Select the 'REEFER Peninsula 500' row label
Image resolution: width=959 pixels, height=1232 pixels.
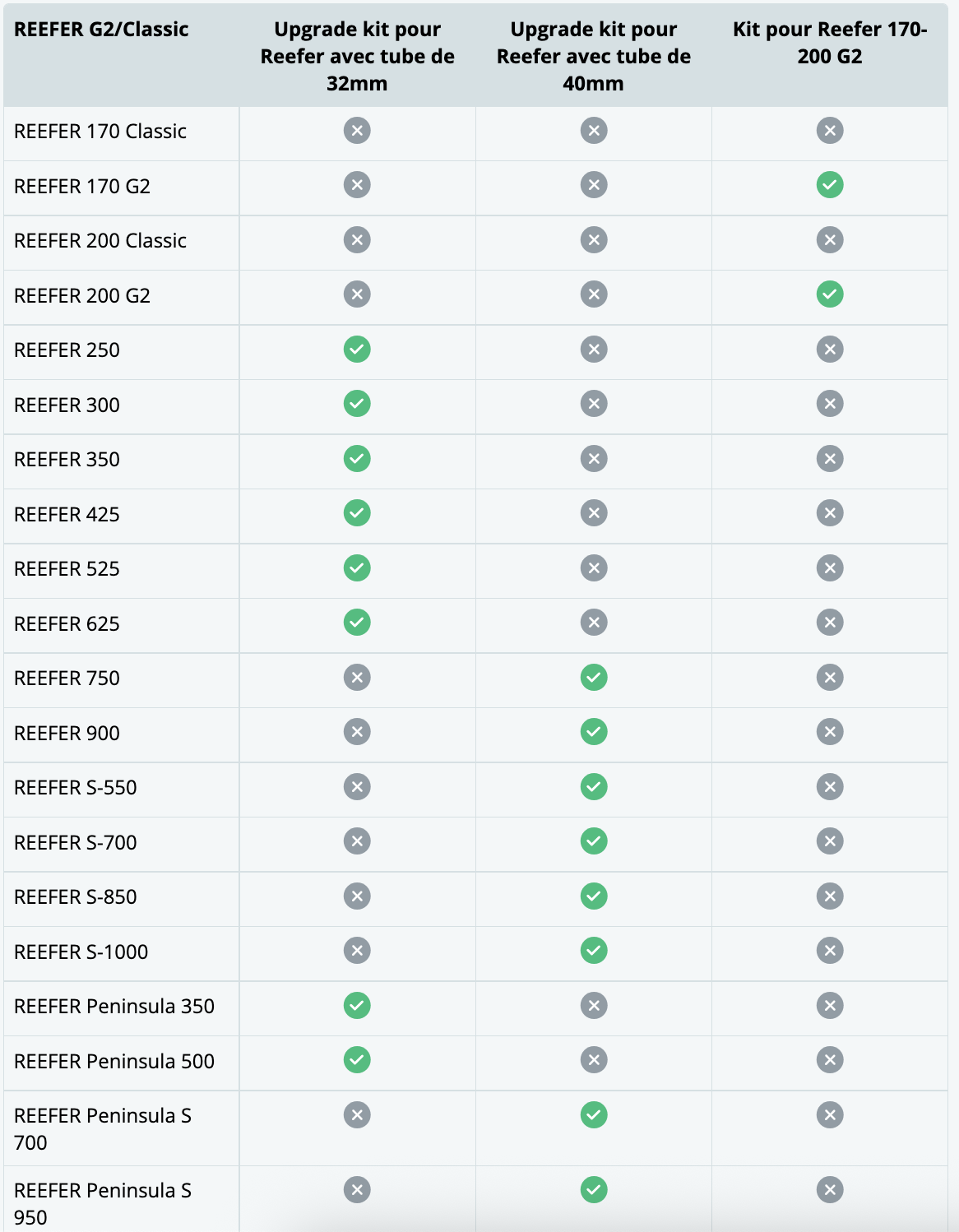(114, 1061)
